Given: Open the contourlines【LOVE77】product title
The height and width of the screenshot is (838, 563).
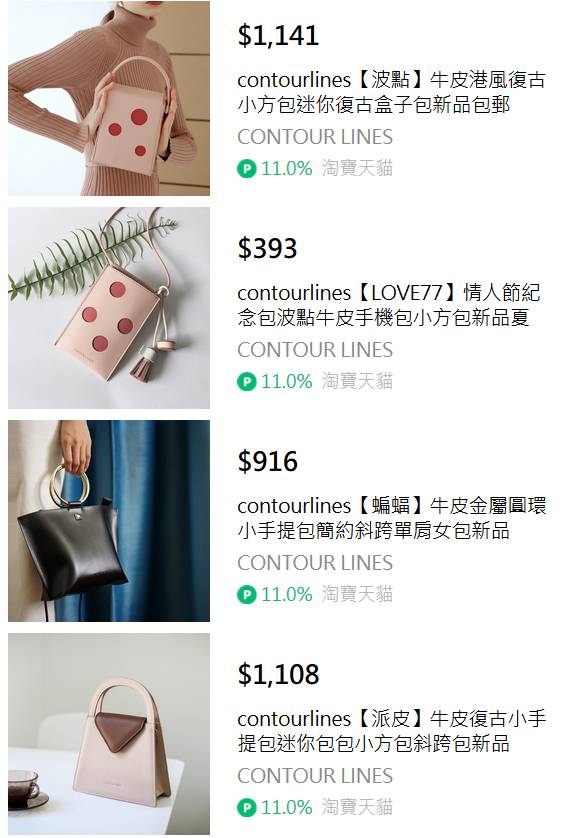Looking at the screenshot, I should pyautogui.click(x=389, y=305).
